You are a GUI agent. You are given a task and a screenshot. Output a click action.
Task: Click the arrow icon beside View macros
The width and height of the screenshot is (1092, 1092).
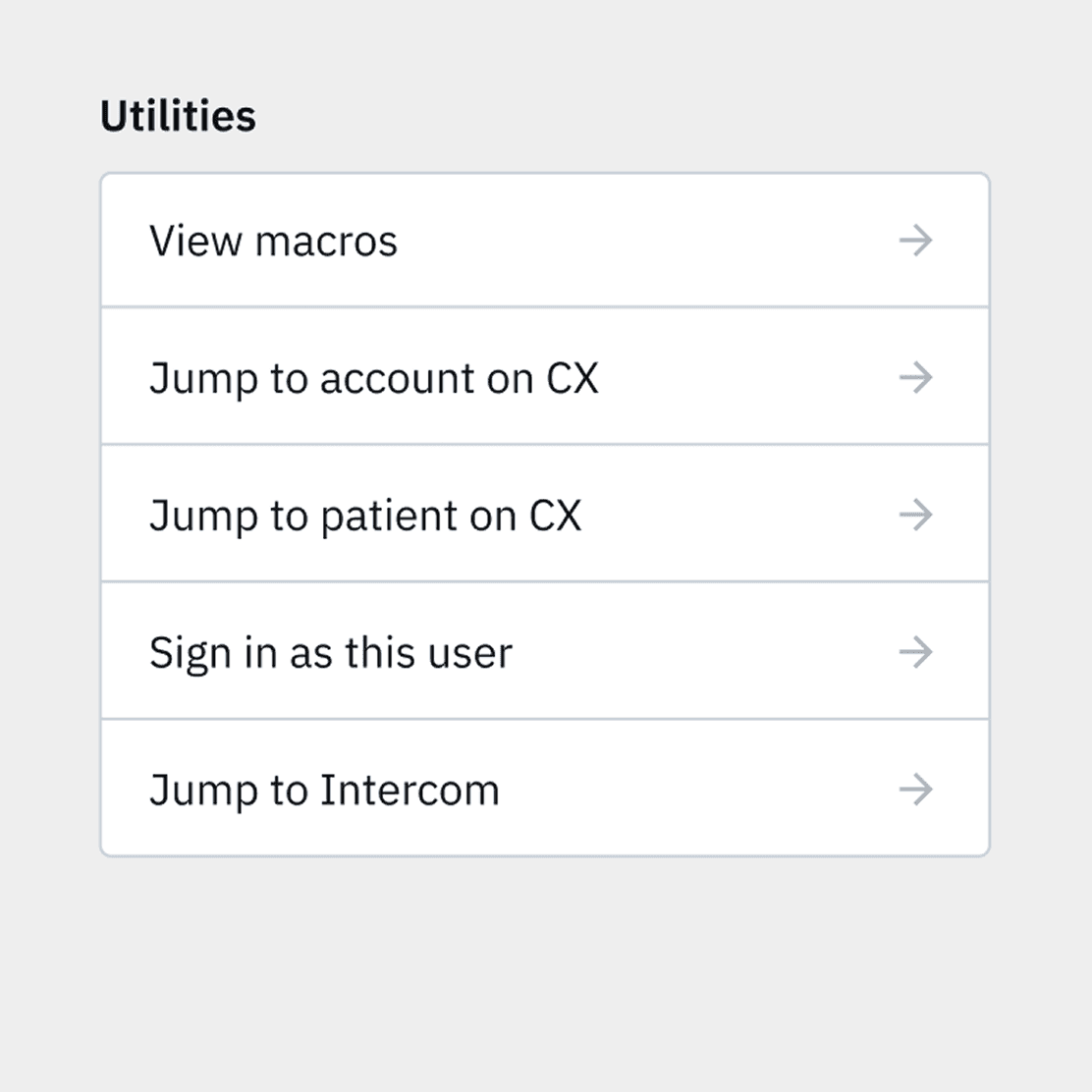point(916,241)
